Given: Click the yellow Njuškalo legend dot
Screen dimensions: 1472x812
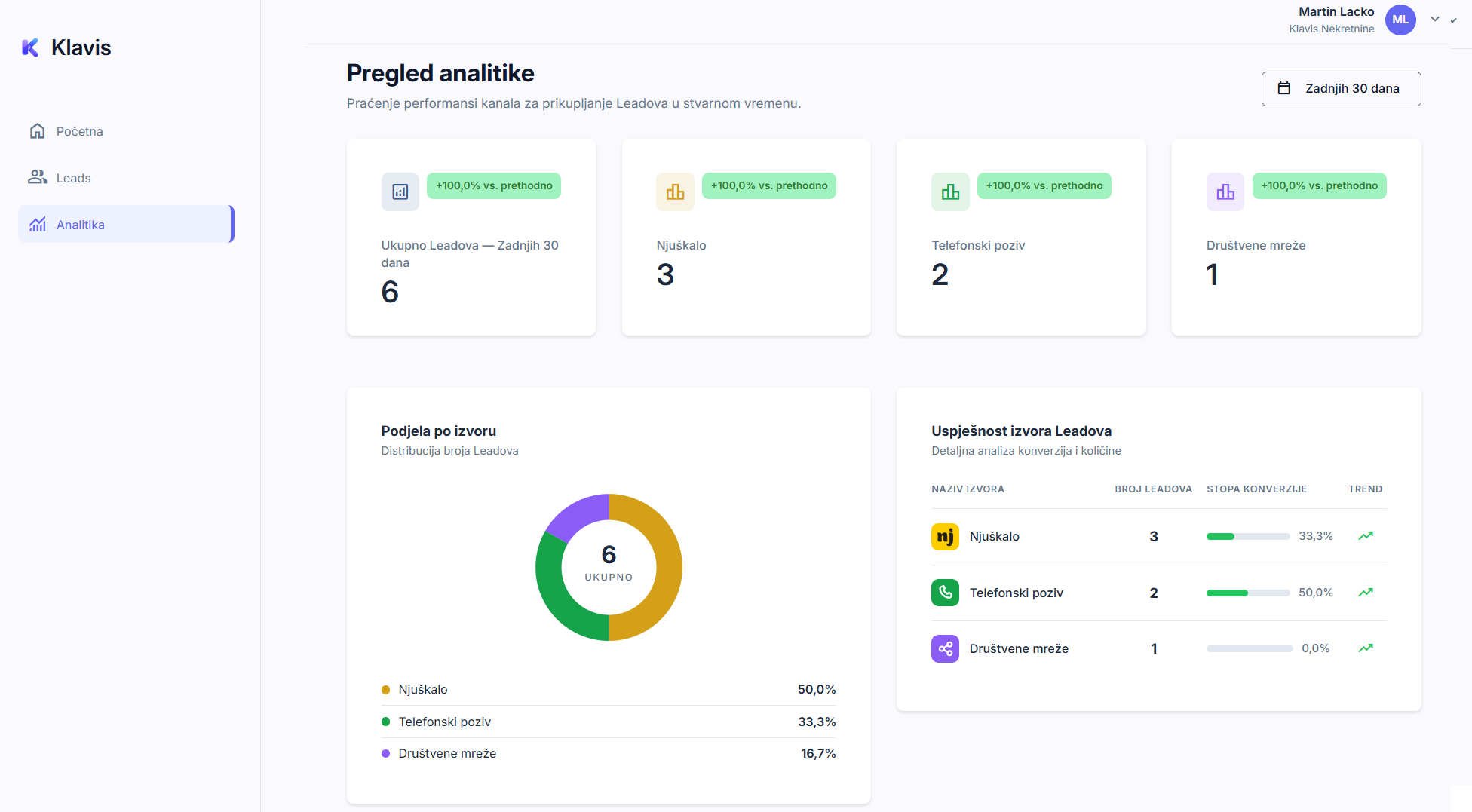Looking at the screenshot, I should coord(386,690).
